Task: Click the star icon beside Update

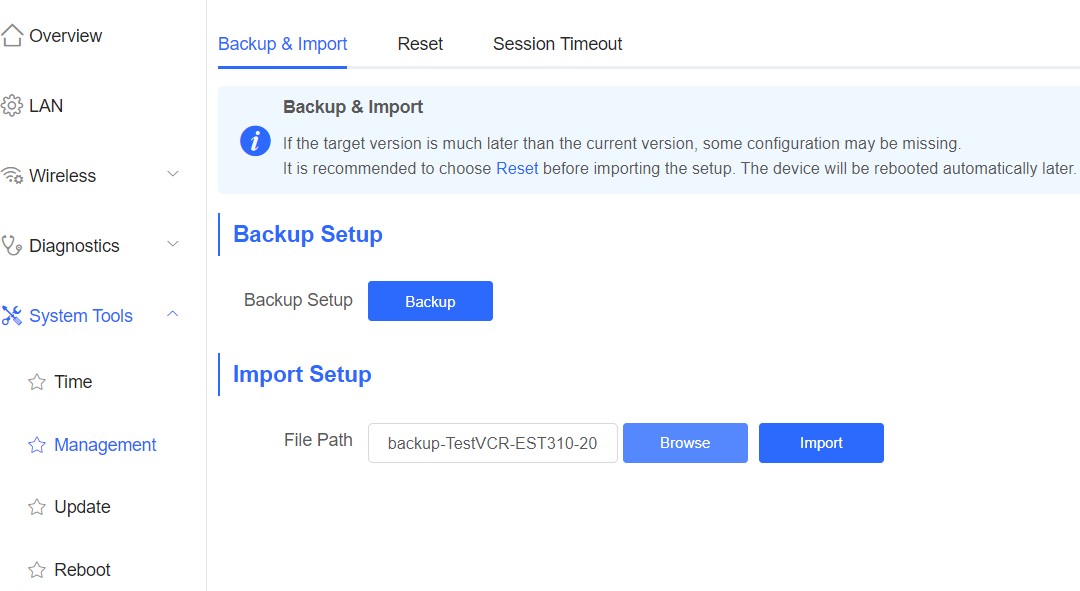Action: pos(37,507)
